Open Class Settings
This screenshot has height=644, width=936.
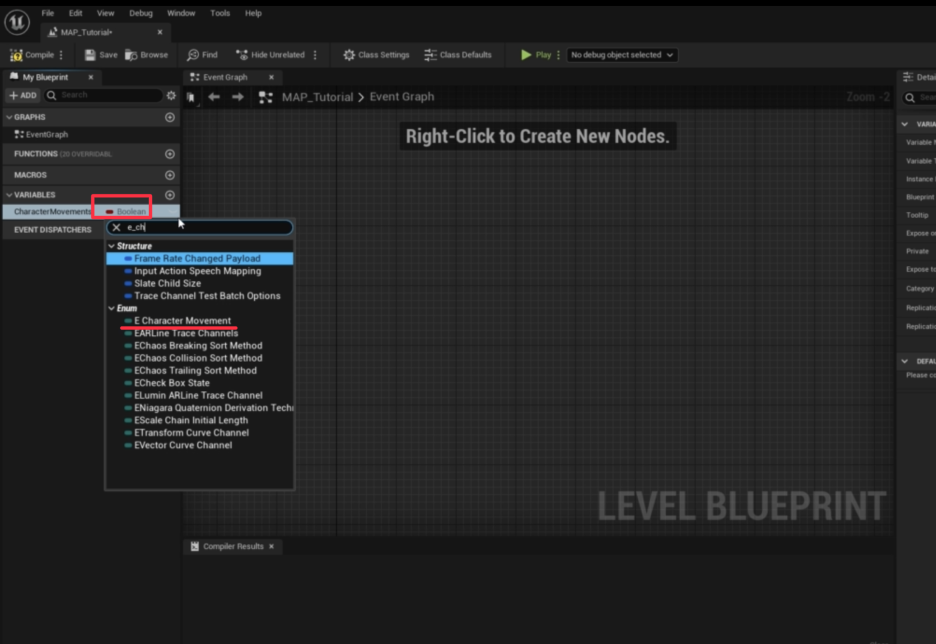pyautogui.click(x=376, y=55)
